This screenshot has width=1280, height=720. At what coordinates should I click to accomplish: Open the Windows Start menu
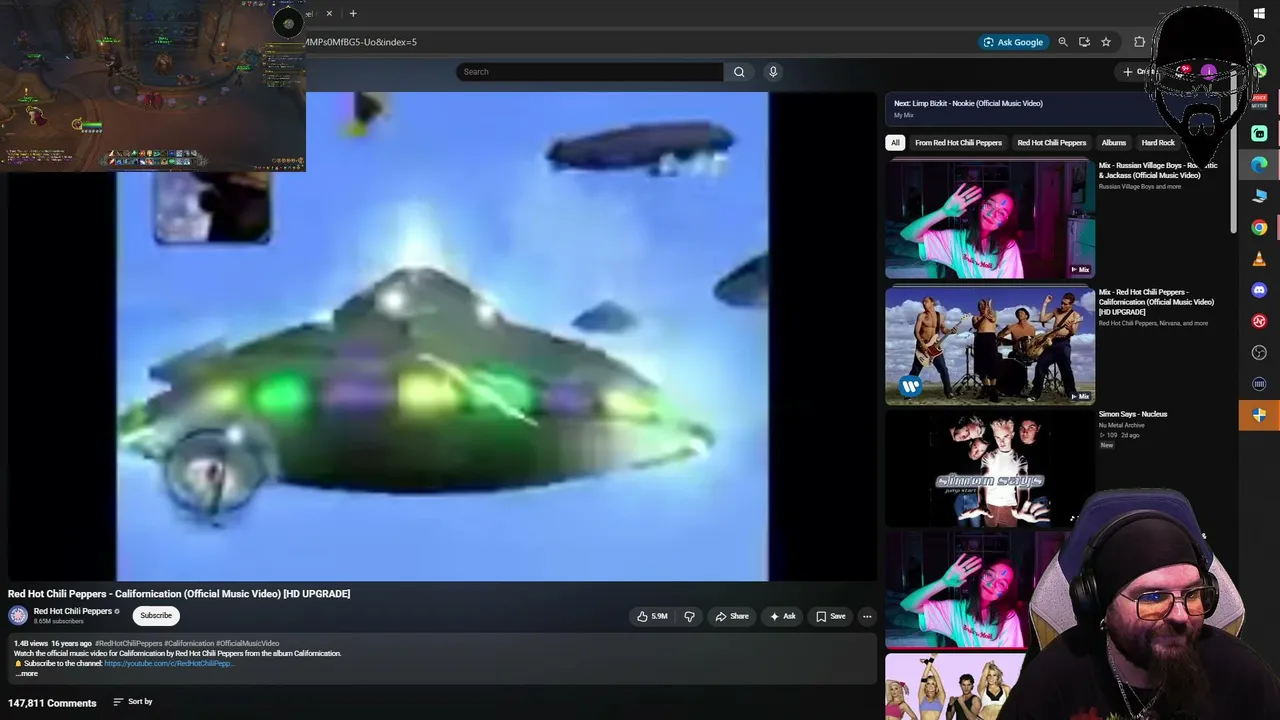[x=1259, y=13]
